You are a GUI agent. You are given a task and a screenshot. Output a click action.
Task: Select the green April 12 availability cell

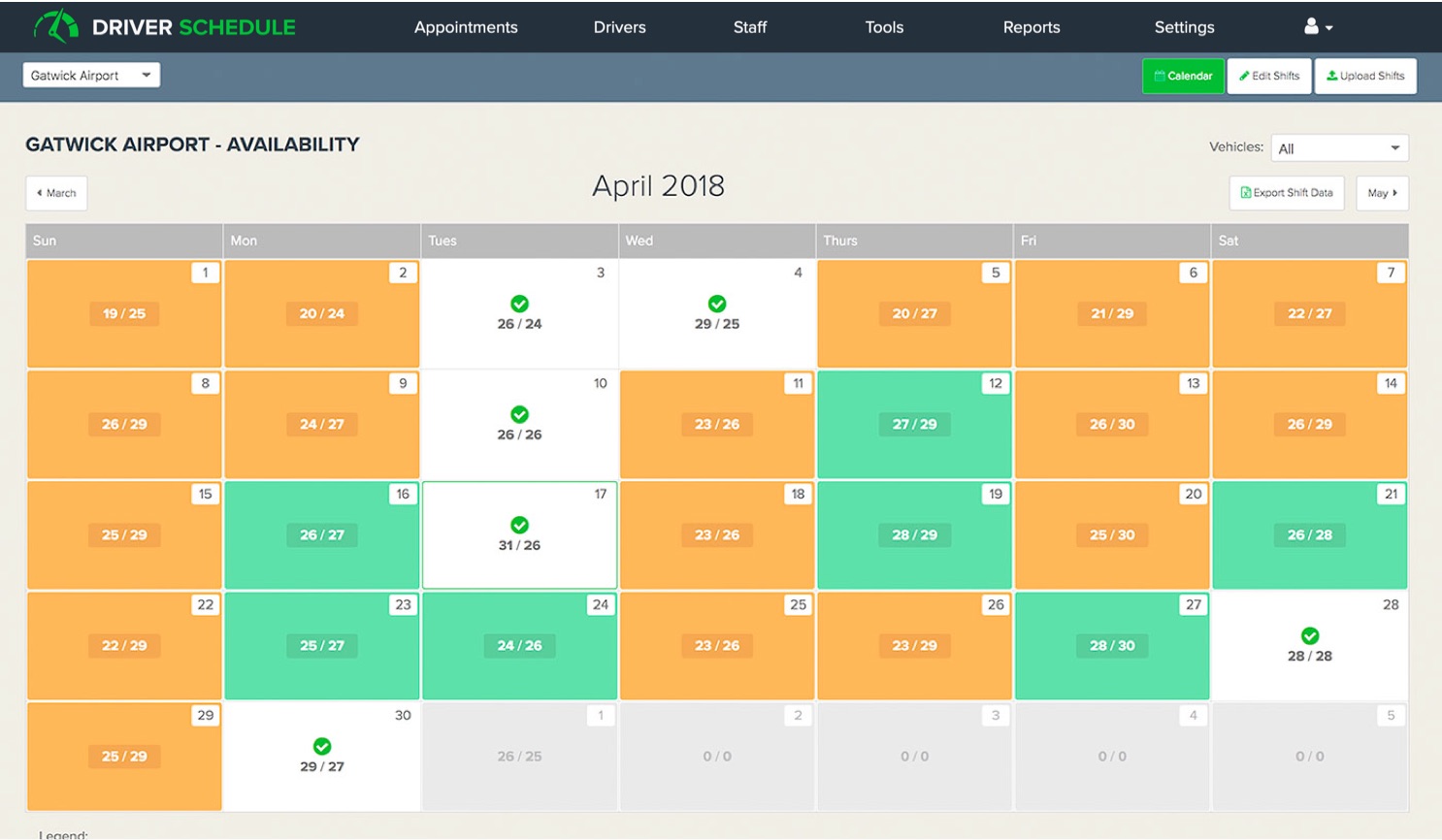(x=914, y=425)
